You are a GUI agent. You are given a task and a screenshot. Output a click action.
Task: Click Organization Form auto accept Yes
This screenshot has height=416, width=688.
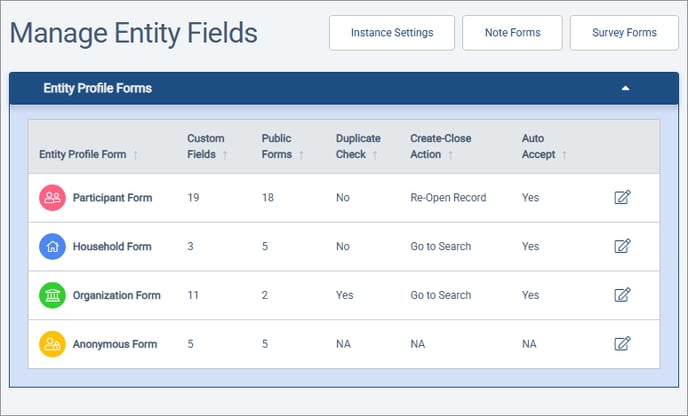pyautogui.click(x=530, y=295)
